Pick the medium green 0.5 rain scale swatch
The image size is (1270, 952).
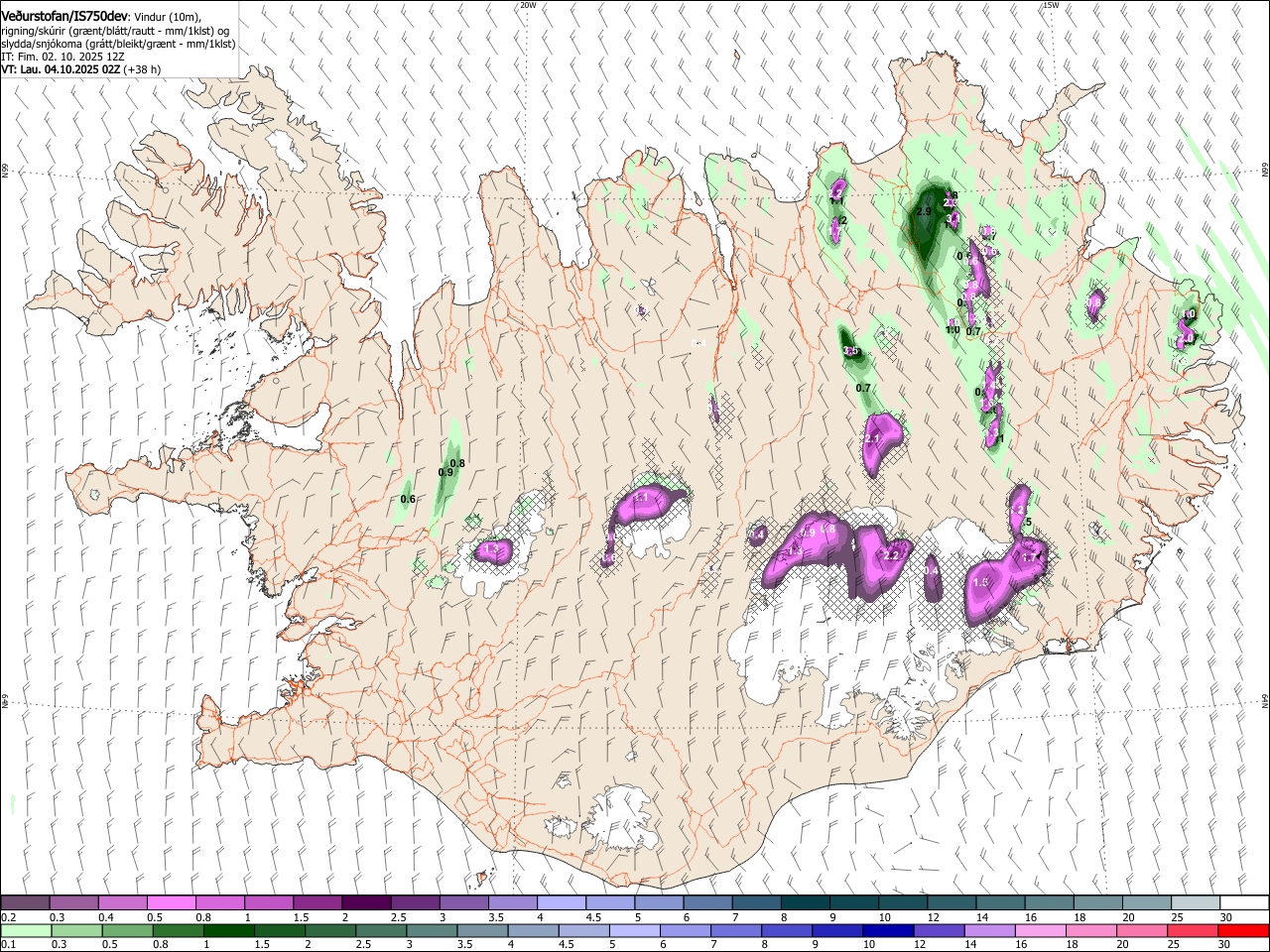coord(127,929)
